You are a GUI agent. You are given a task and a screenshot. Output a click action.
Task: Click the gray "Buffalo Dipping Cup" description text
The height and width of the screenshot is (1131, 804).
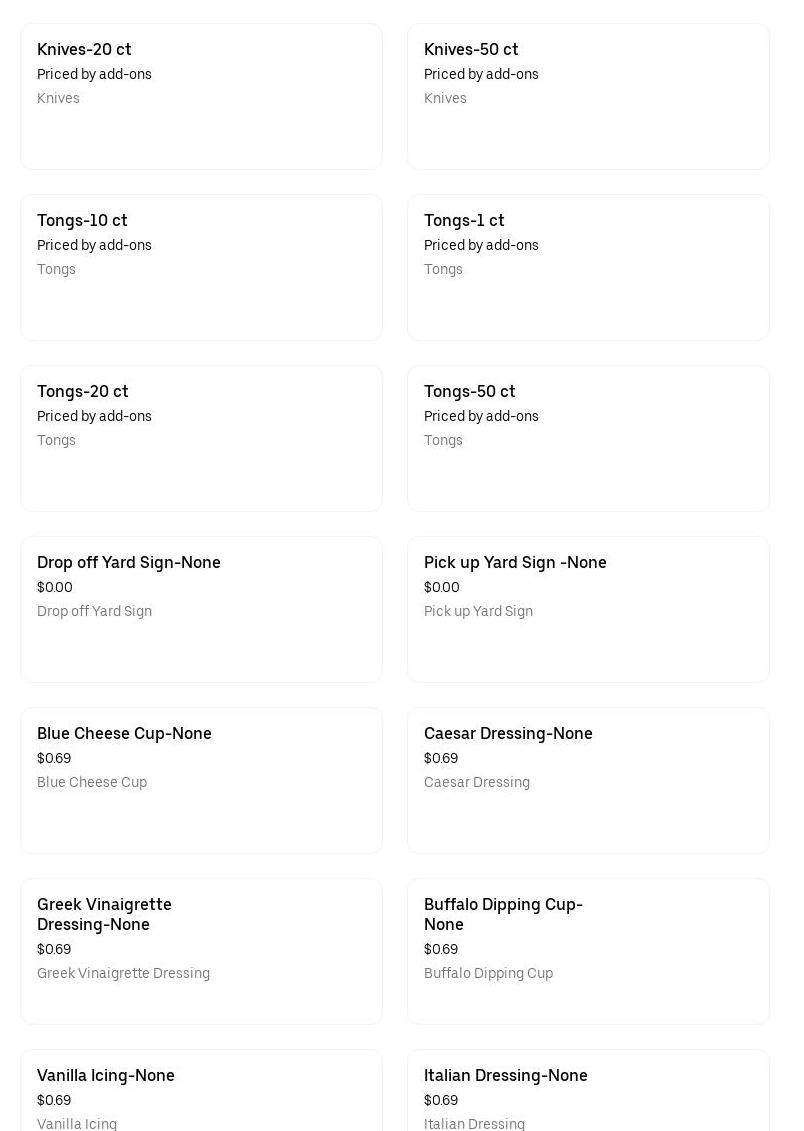point(488,974)
